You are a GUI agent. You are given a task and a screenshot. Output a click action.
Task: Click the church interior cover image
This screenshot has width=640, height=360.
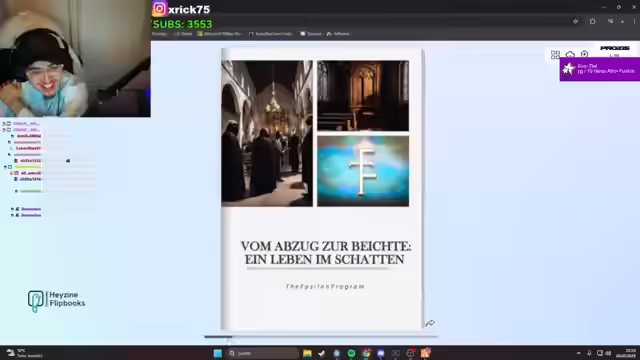[267, 133]
